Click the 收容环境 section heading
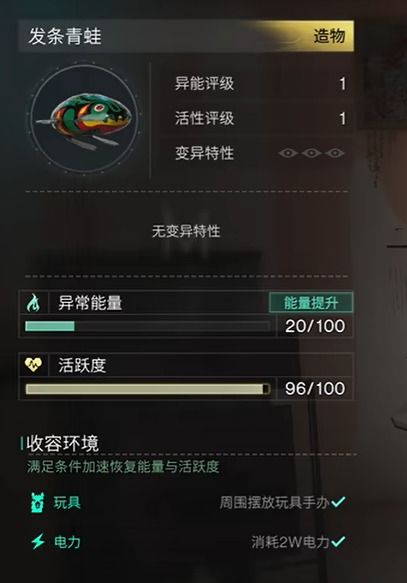The height and width of the screenshot is (583, 407). pyautogui.click(x=62, y=443)
